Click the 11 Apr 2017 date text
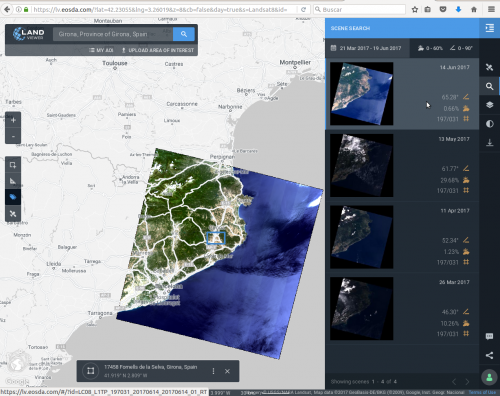500x396 pixels. 455,211
